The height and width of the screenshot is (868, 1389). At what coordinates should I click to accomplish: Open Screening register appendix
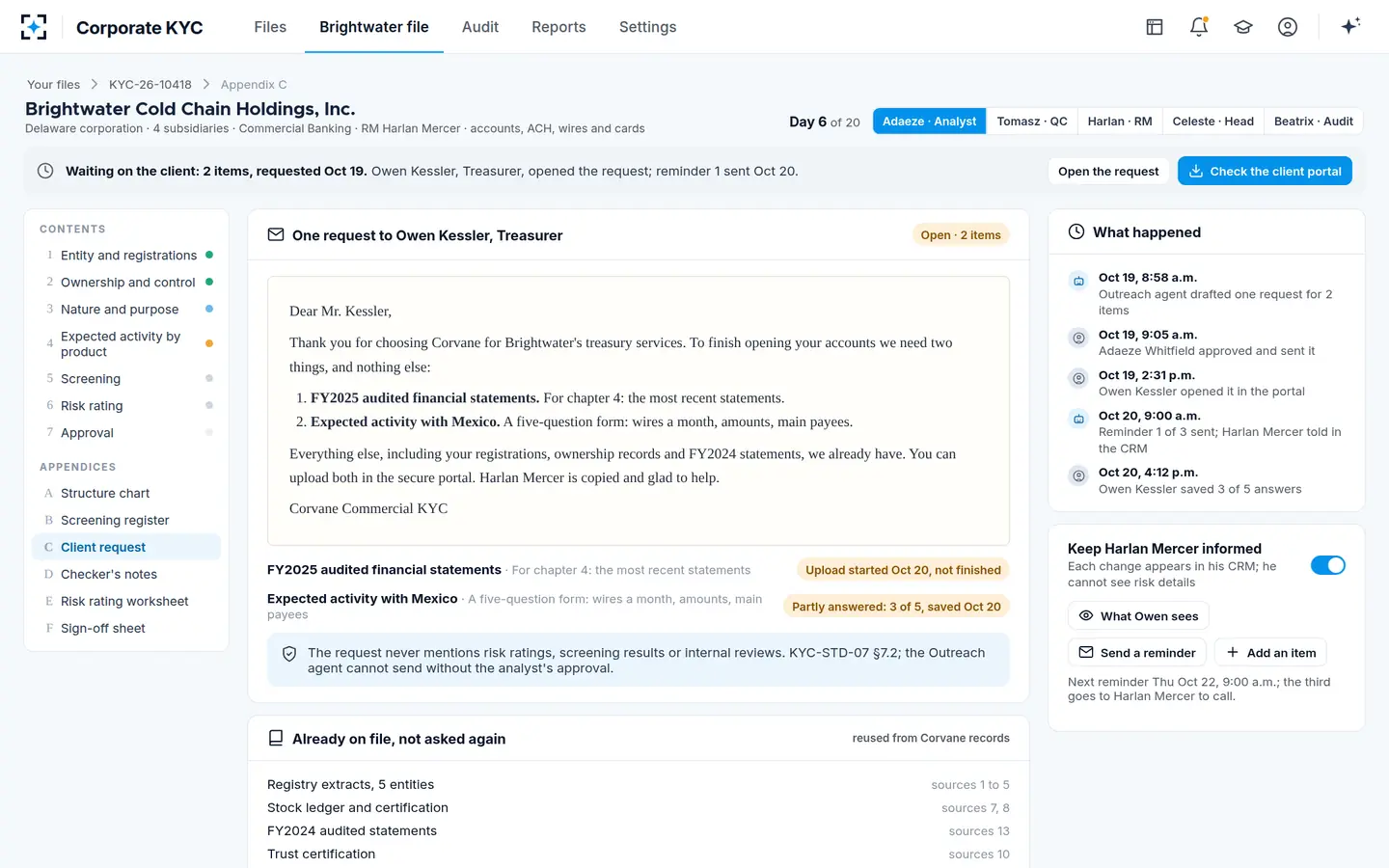[x=126, y=520]
